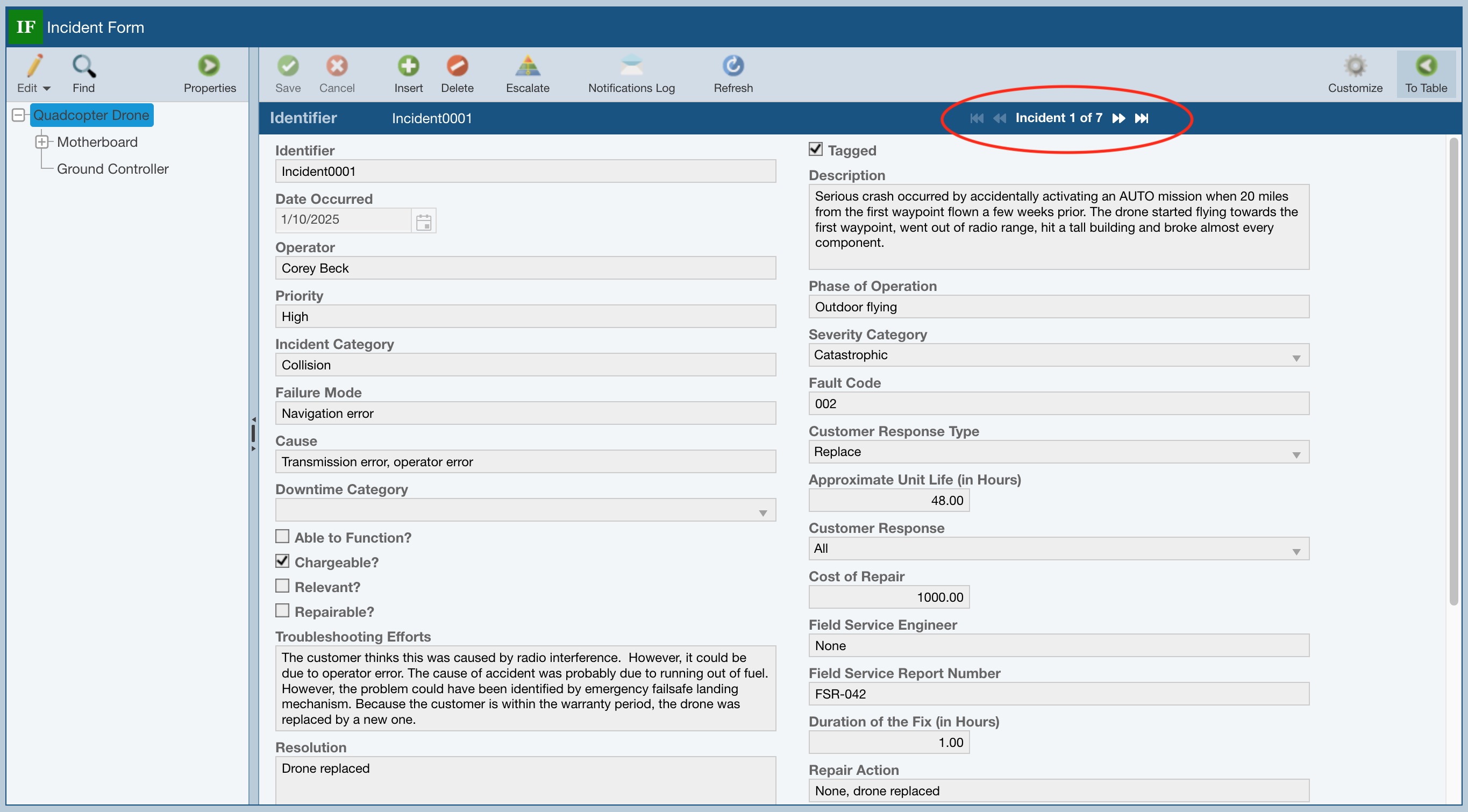Click the Field Service Engineer field
1468x812 pixels.
[x=1058, y=646]
